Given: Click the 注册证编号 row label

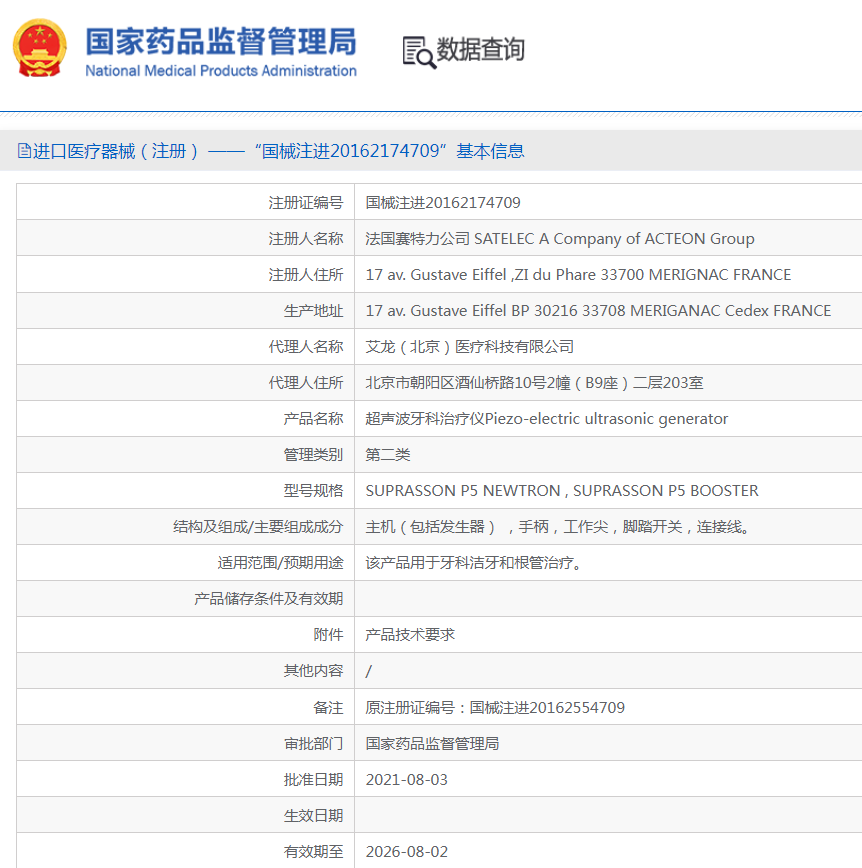Looking at the screenshot, I should [306, 203].
